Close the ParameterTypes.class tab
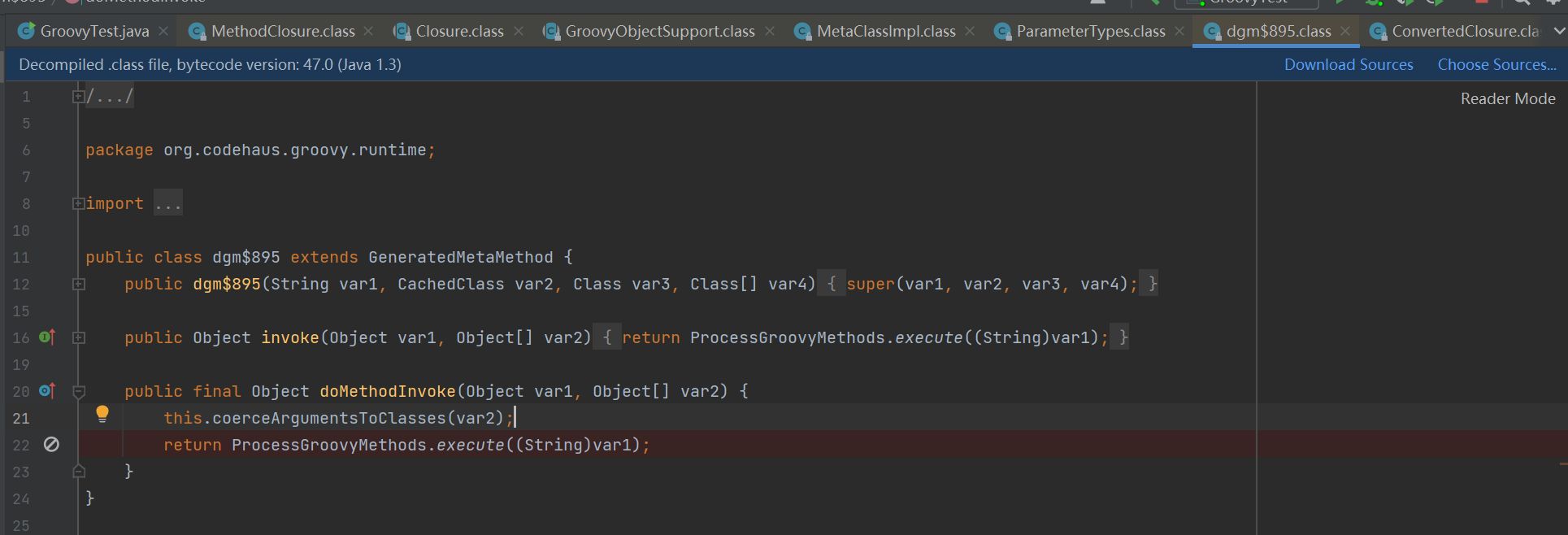 pyautogui.click(x=1179, y=31)
